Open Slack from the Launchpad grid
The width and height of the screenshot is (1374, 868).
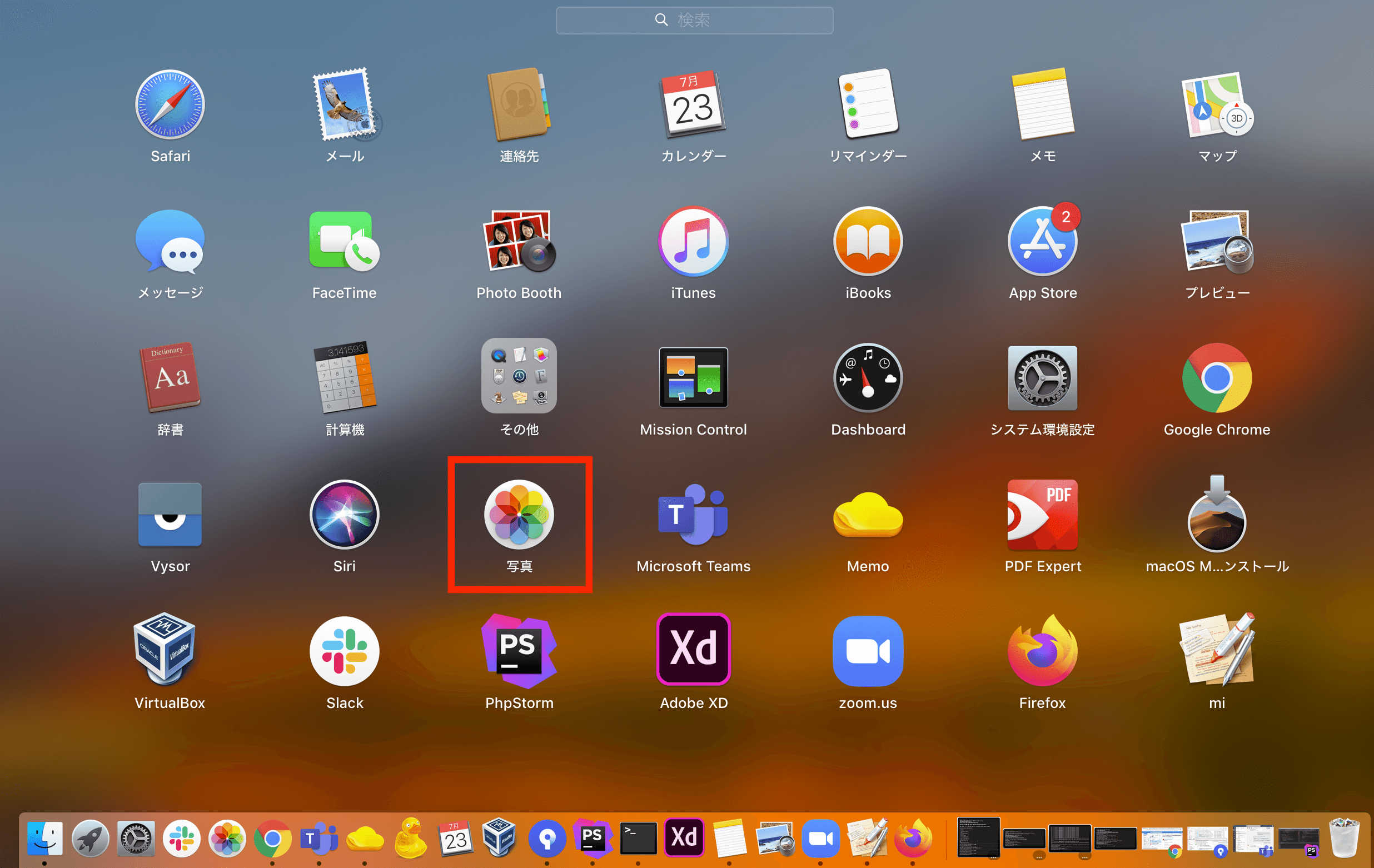point(344,651)
